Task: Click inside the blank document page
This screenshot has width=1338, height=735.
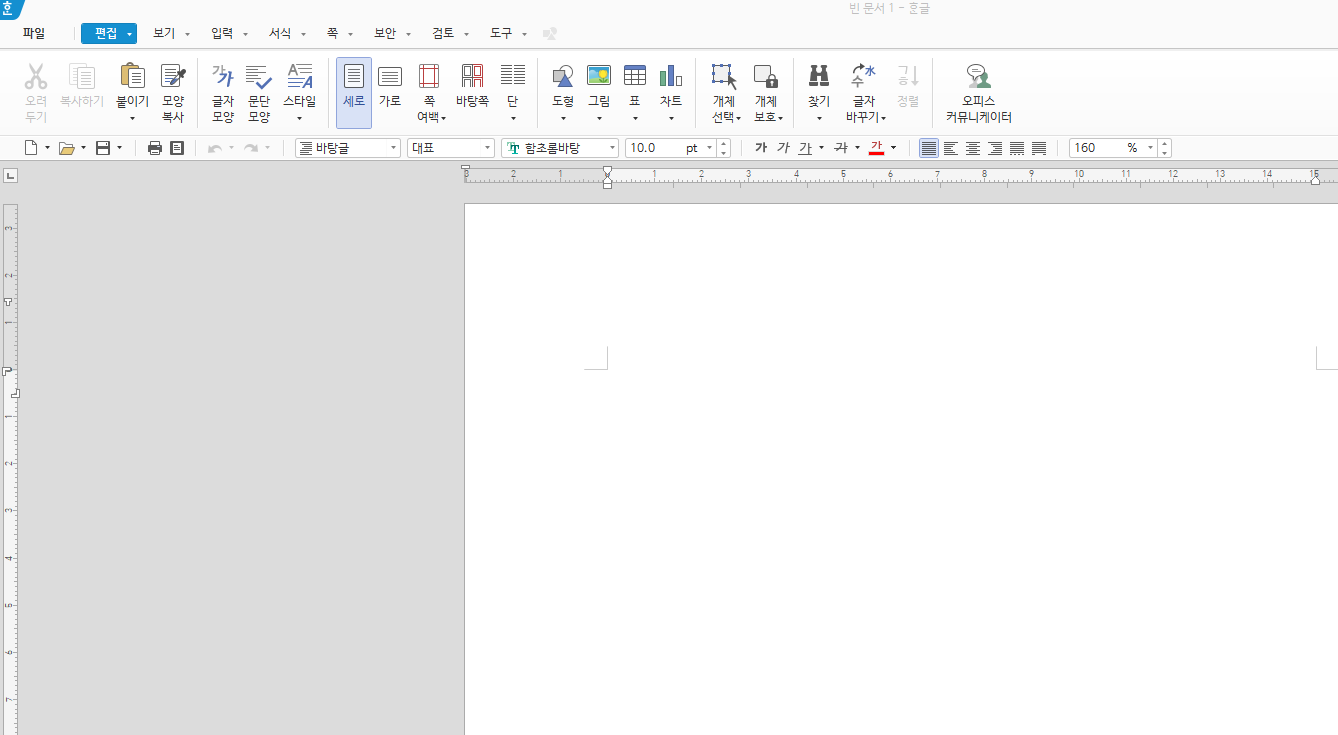Action: 900,470
